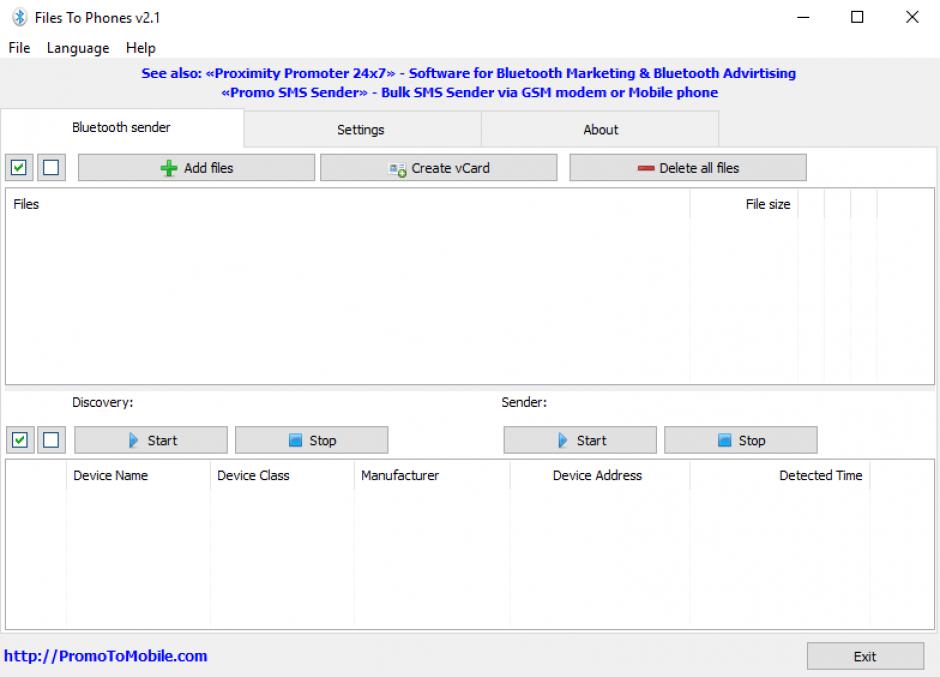The height and width of the screenshot is (677, 940).
Task: Uncheck all files using the empty-box button
Action: pos(51,167)
